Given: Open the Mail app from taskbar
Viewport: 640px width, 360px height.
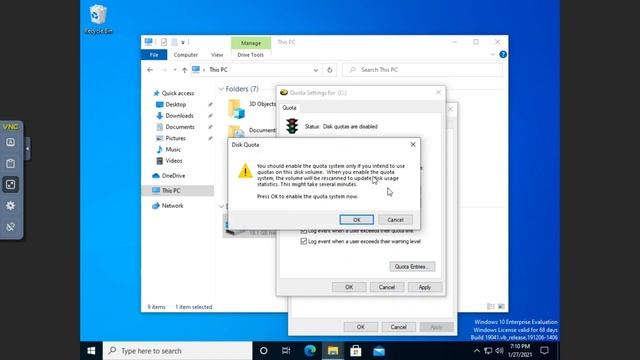Looking at the screenshot, I should (x=379, y=351).
